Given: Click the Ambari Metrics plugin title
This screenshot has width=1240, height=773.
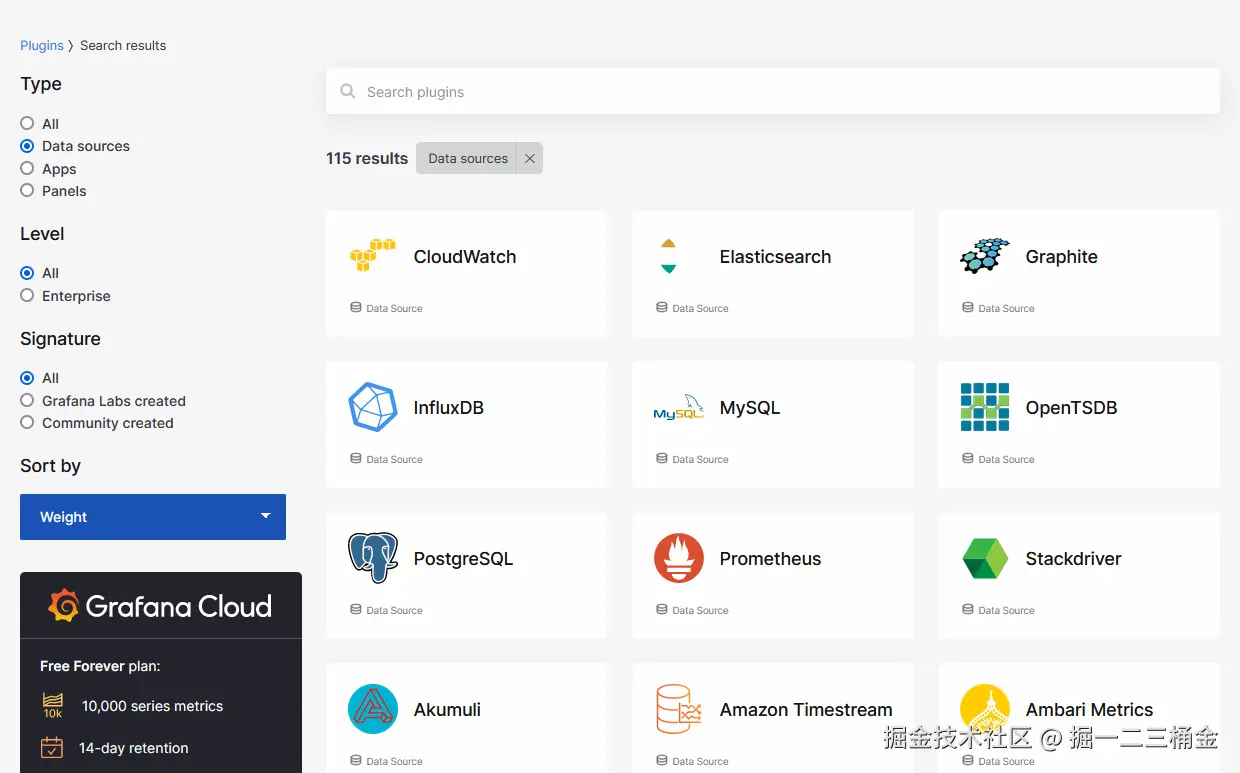Looking at the screenshot, I should [x=1089, y=710].
